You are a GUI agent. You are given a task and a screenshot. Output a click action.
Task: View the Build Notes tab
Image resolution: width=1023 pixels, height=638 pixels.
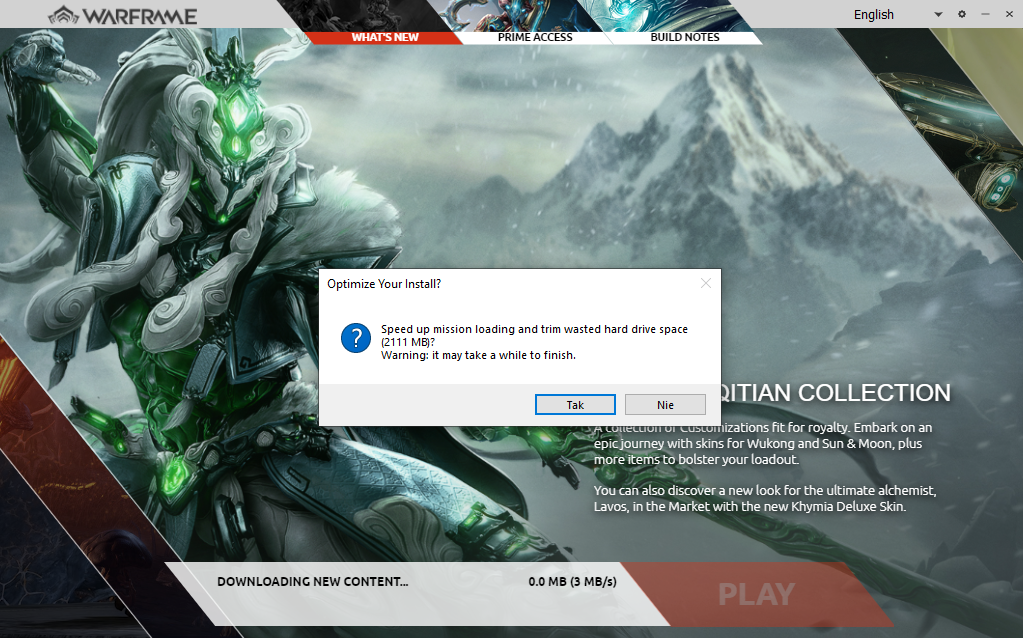click(x=684, y=37)
